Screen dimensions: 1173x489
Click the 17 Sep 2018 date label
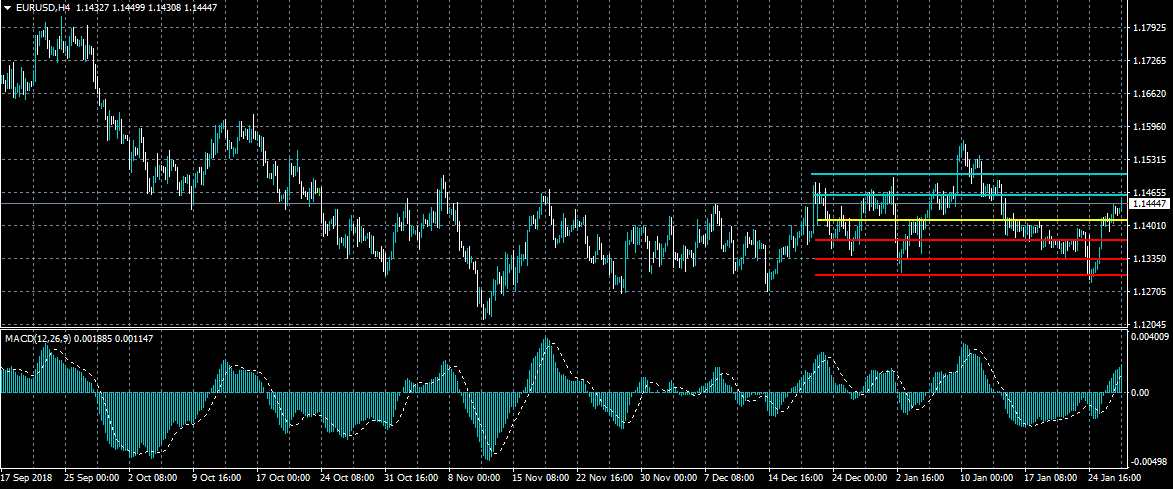(28, 478)
